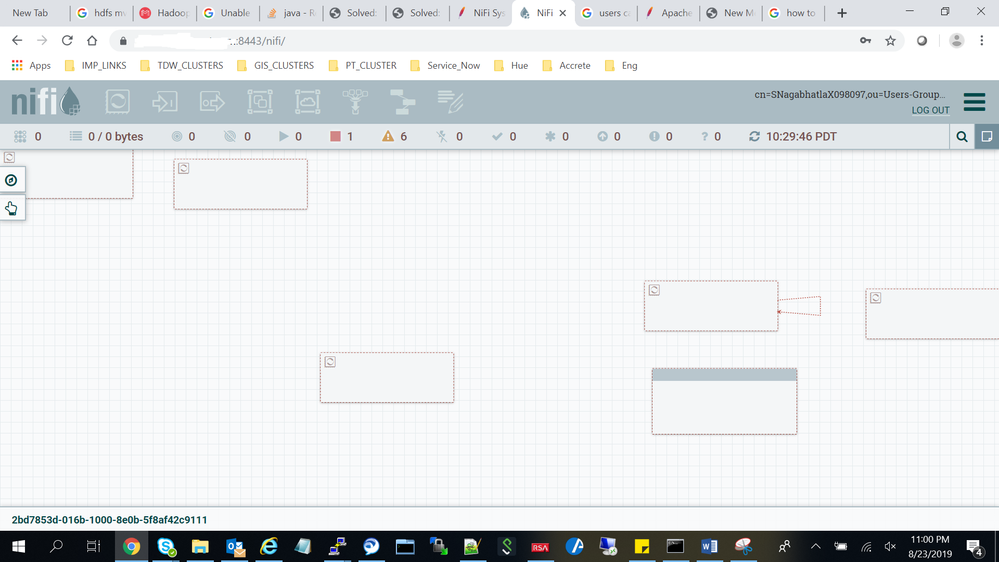This screenshot has width=999, height=562.
Task: Close the active NiFi browser tab
Action: pos(563,13)
